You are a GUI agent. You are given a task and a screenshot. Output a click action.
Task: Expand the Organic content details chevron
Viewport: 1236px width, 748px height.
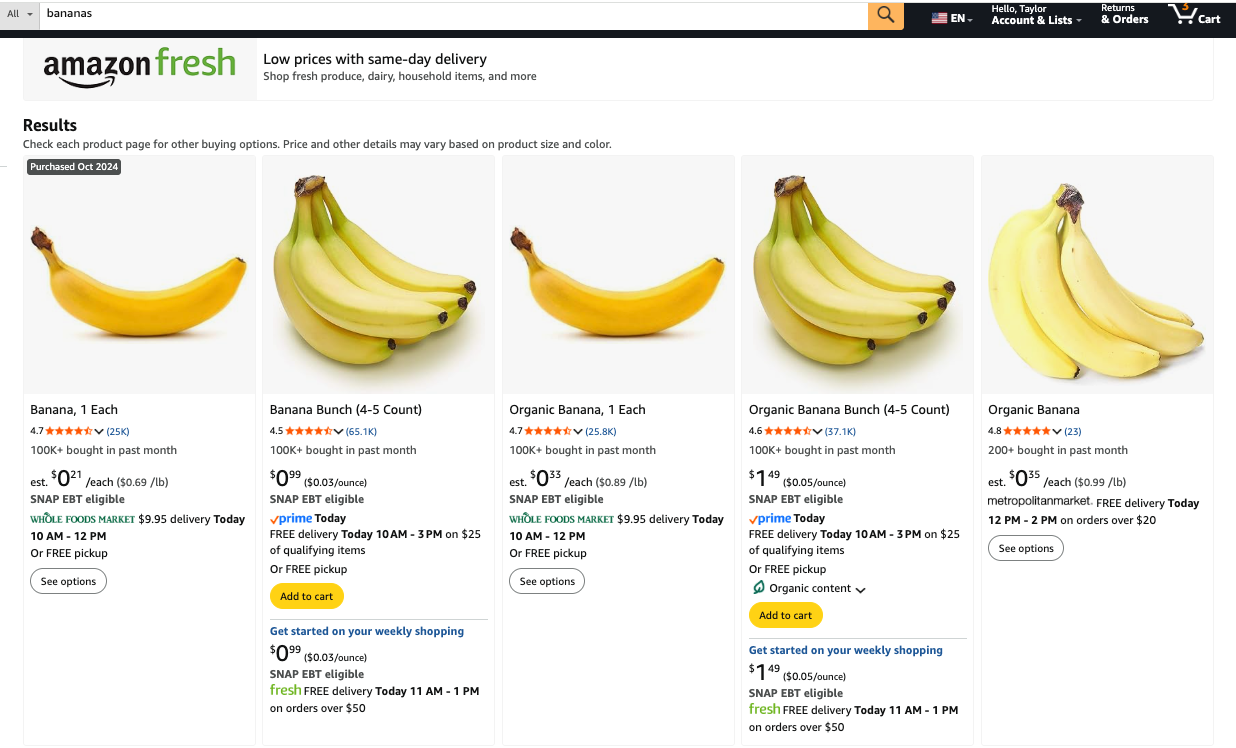[x=860, y=589]
